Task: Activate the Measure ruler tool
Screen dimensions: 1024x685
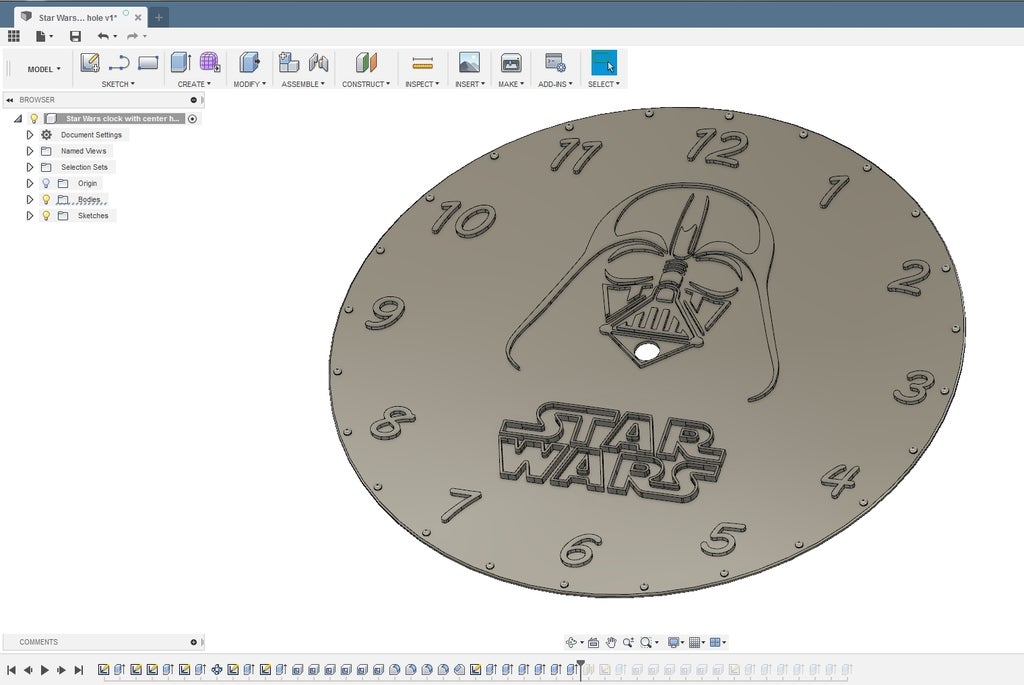Action: (x=423, y=63)
